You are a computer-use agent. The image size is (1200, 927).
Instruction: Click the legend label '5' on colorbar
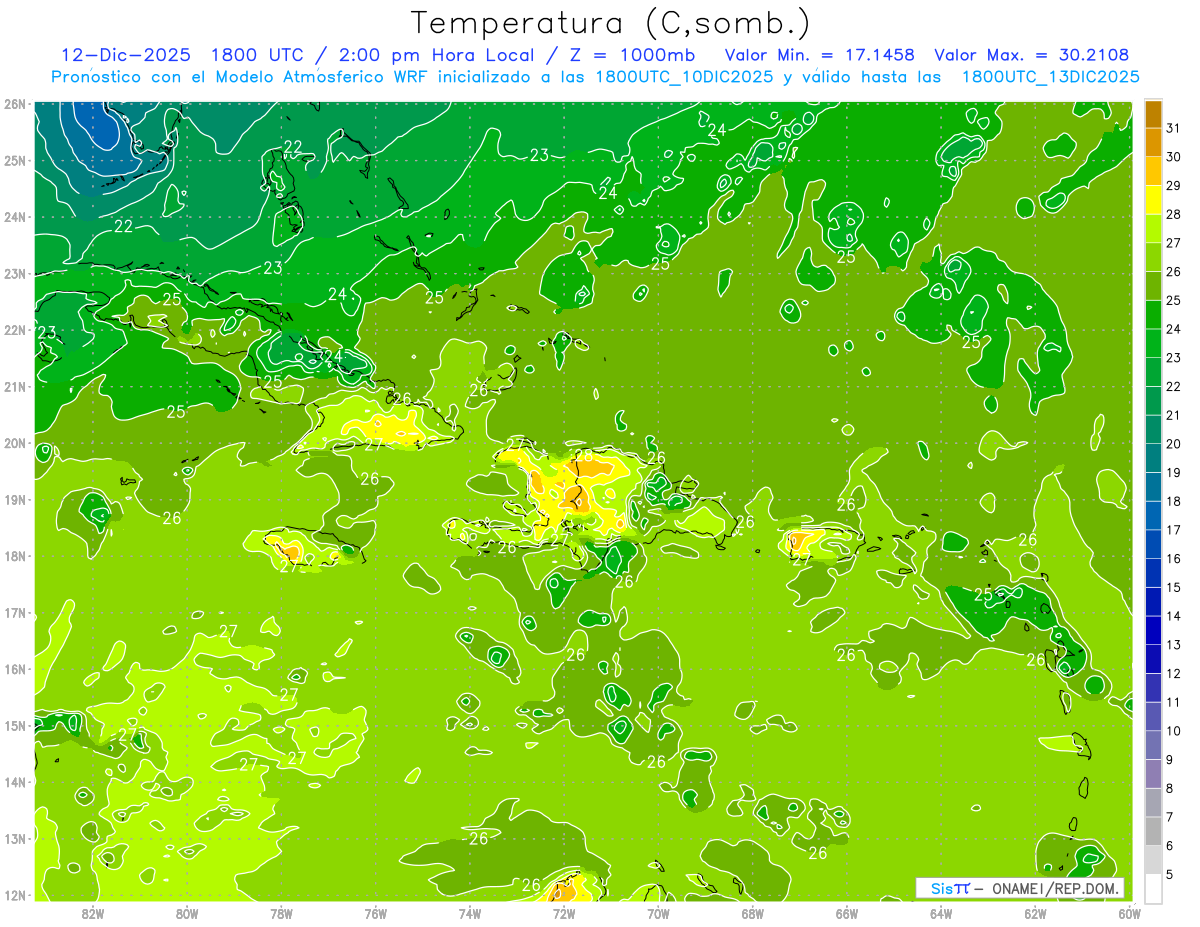pos(1170,874)
